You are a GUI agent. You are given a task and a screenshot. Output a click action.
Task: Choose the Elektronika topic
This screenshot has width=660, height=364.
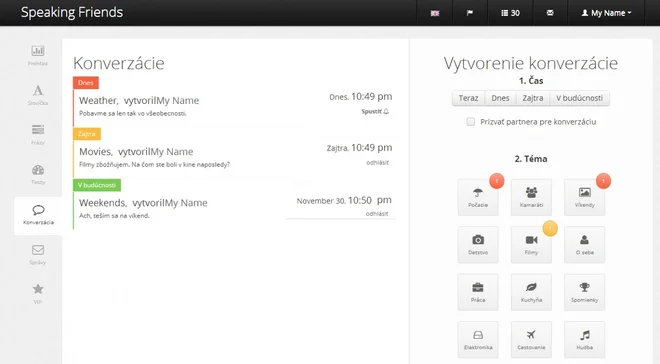pyautogui.click(x=478, y=340)
